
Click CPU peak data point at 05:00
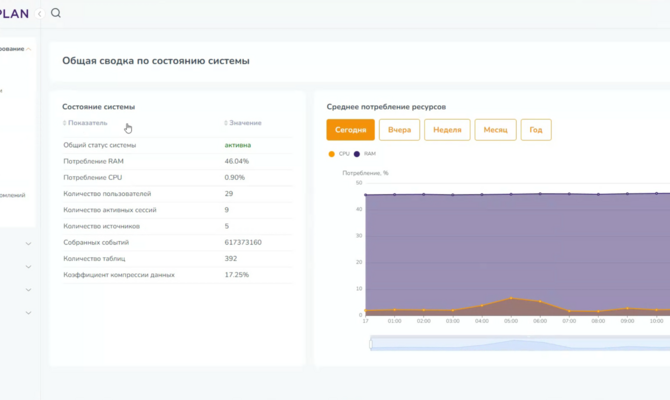click(511, 298)
